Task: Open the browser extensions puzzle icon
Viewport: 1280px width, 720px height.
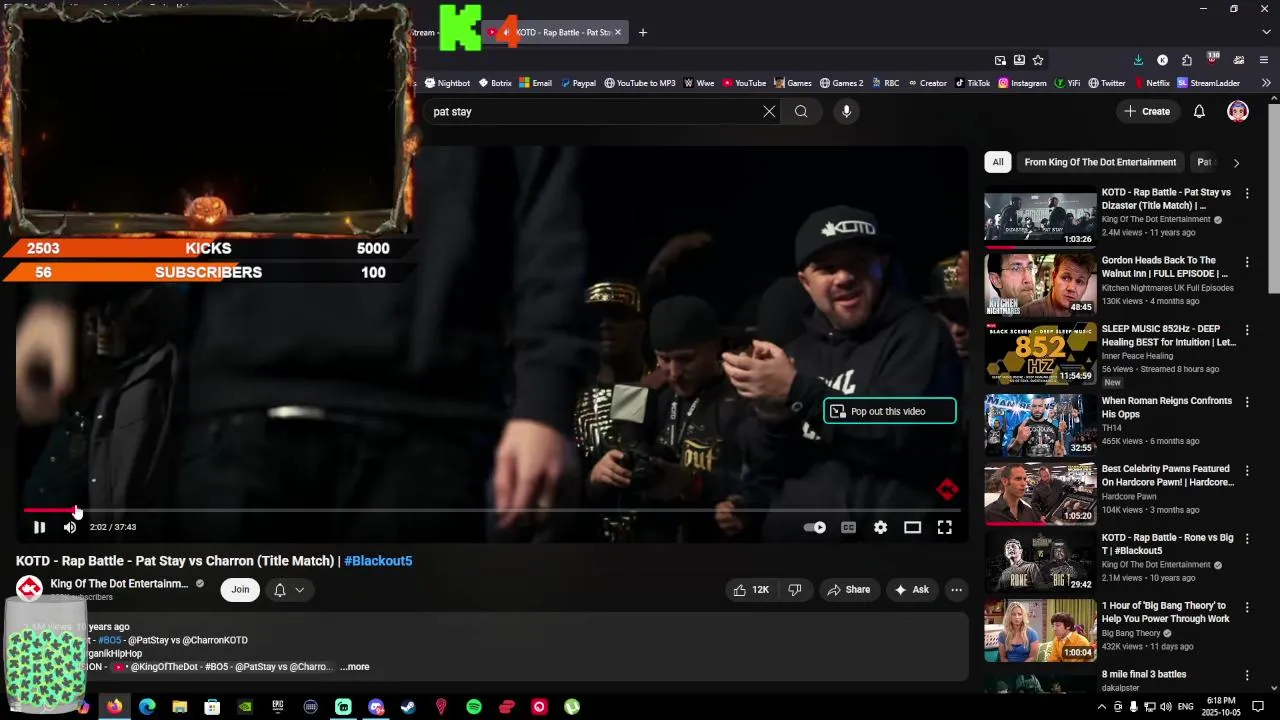Action: point(1186,60)
